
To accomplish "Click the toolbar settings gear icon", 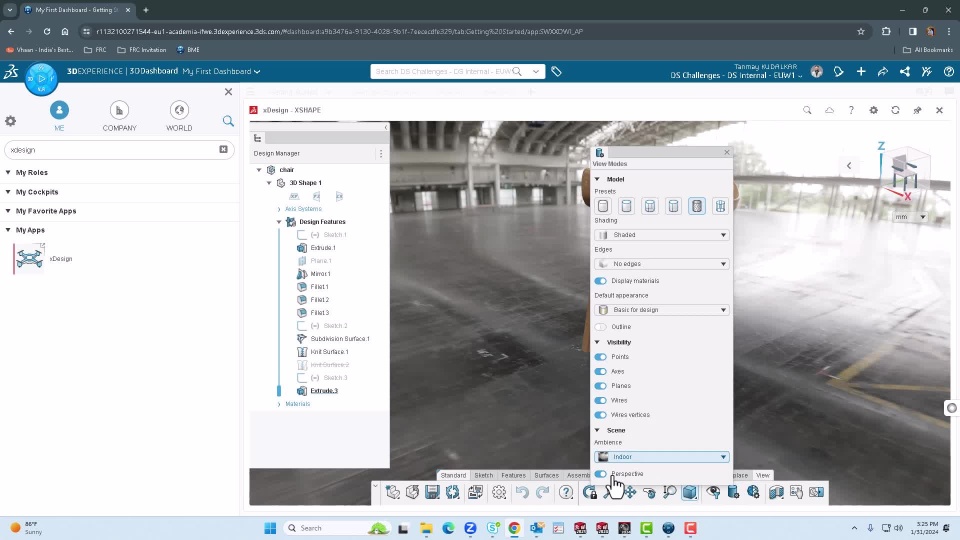I will click(x=499, y=492).
